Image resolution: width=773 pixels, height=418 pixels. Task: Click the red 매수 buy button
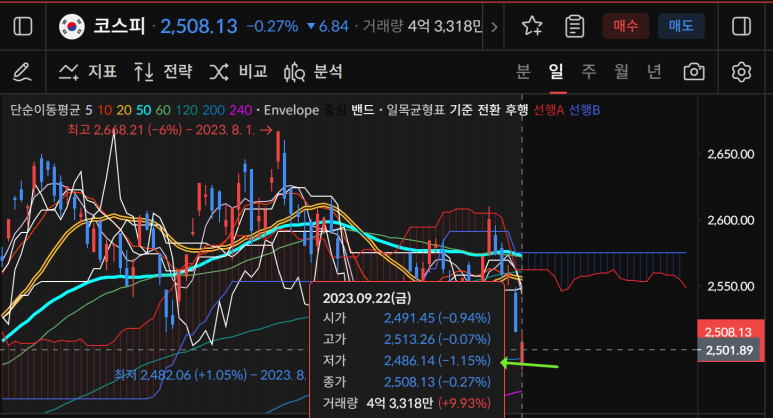coord(626,26)
